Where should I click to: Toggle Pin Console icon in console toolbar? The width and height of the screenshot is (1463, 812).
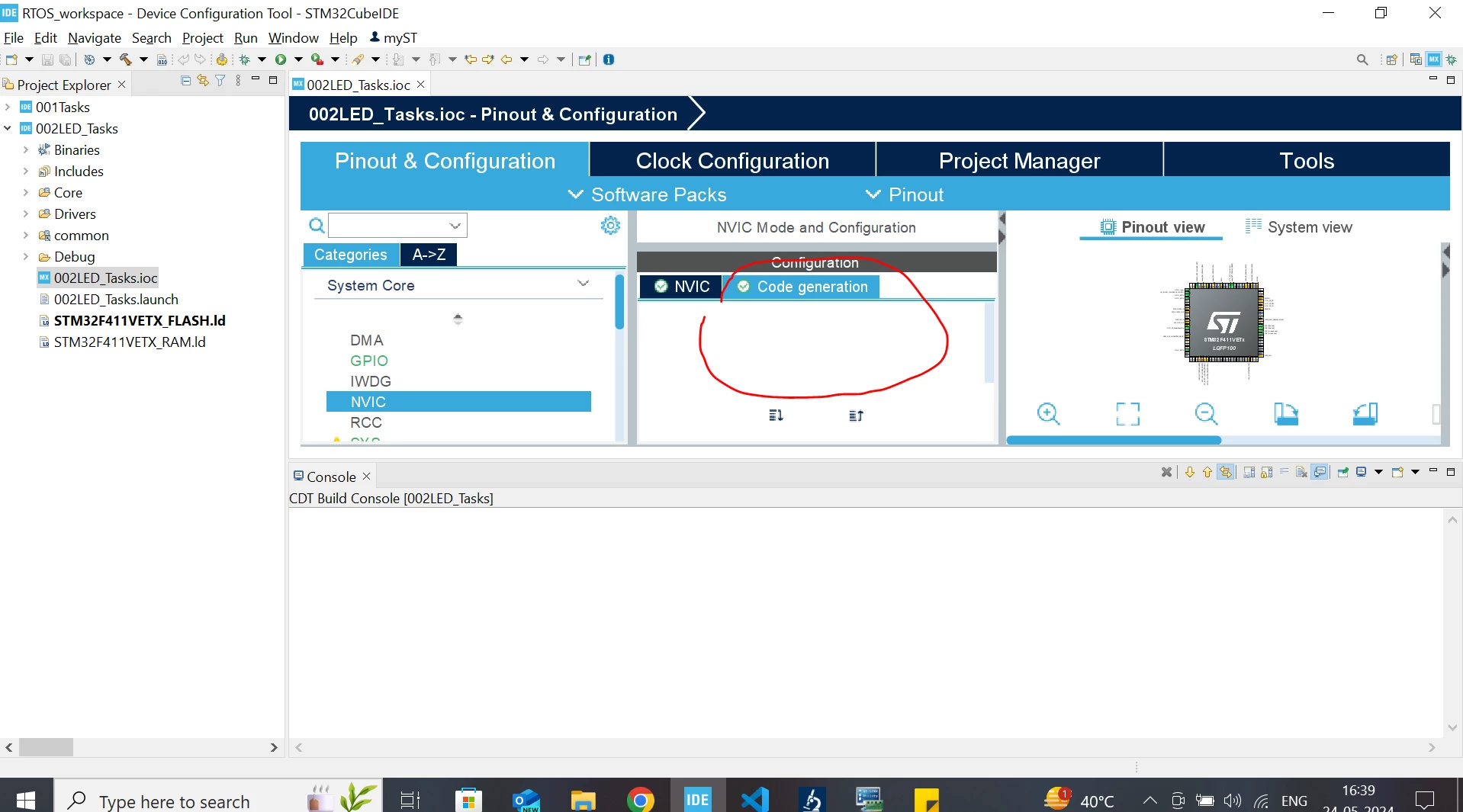tap(1342, 472)
